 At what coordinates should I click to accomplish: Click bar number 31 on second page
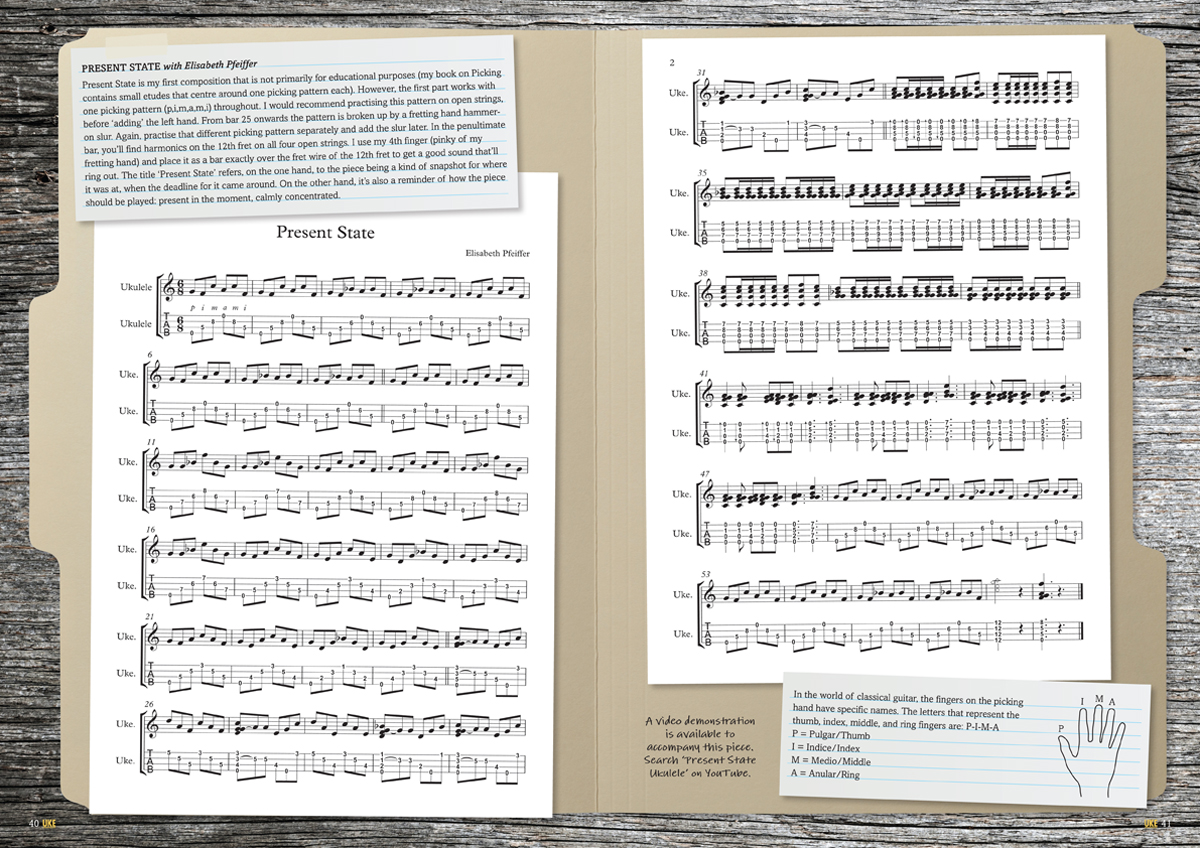pyautogui.click(x=701, y=73)
